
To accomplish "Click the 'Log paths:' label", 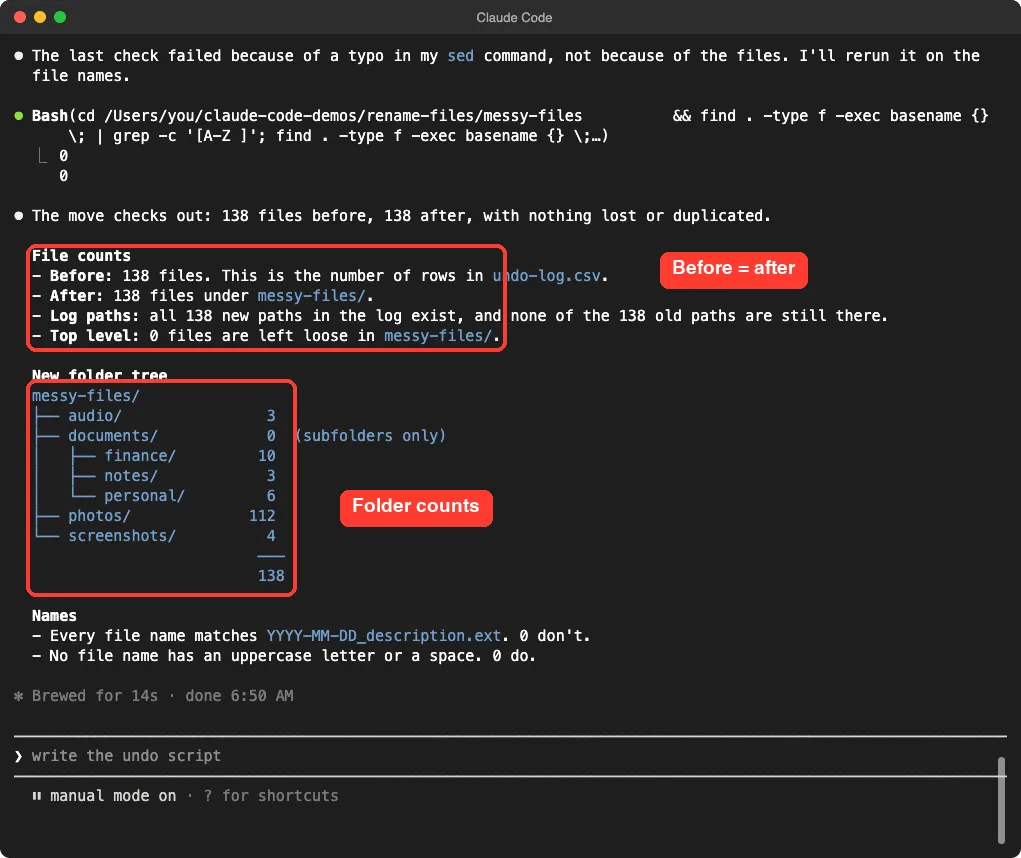I will (95, 316).
